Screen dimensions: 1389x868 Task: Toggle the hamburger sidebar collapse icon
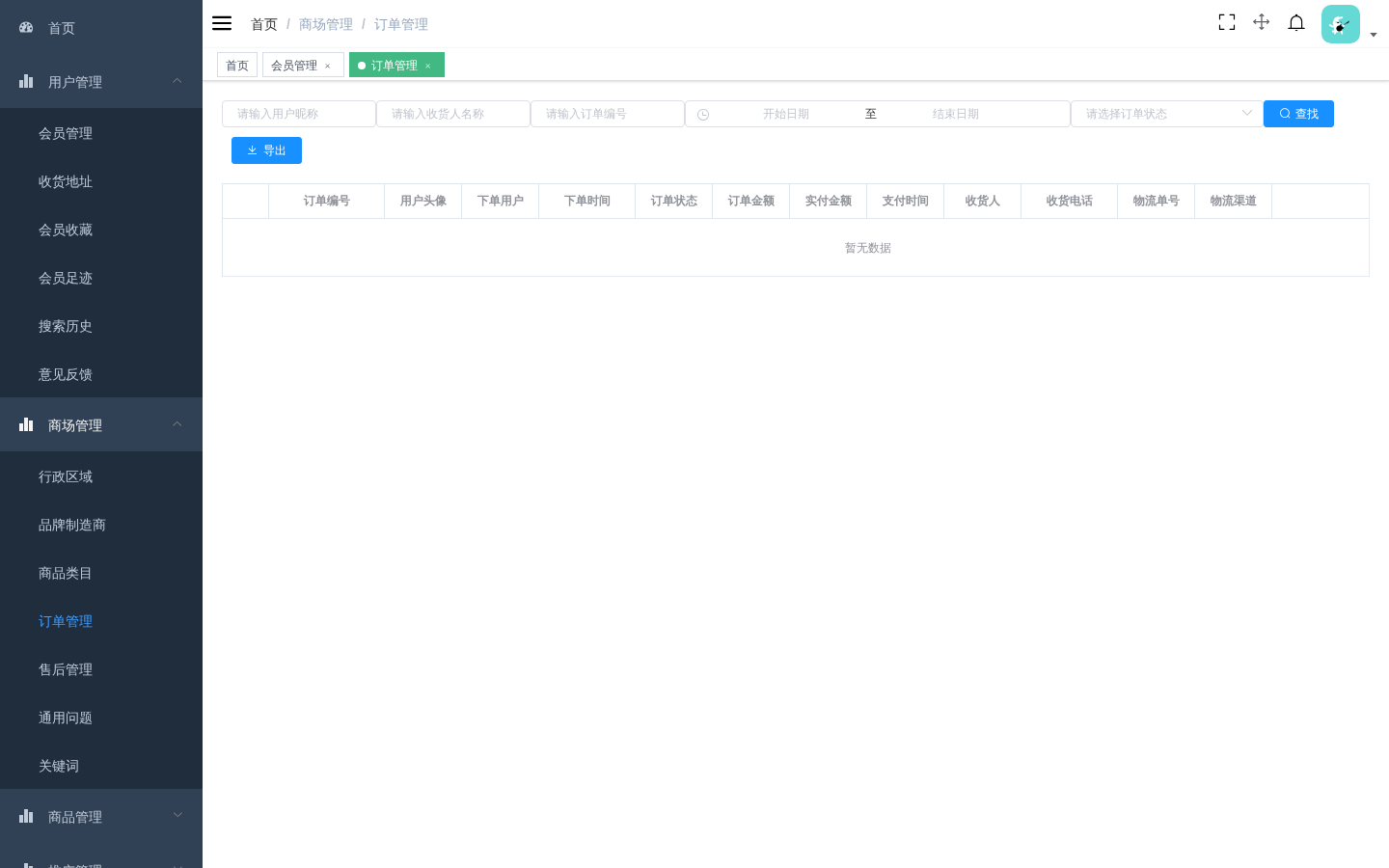pos(222,23)
